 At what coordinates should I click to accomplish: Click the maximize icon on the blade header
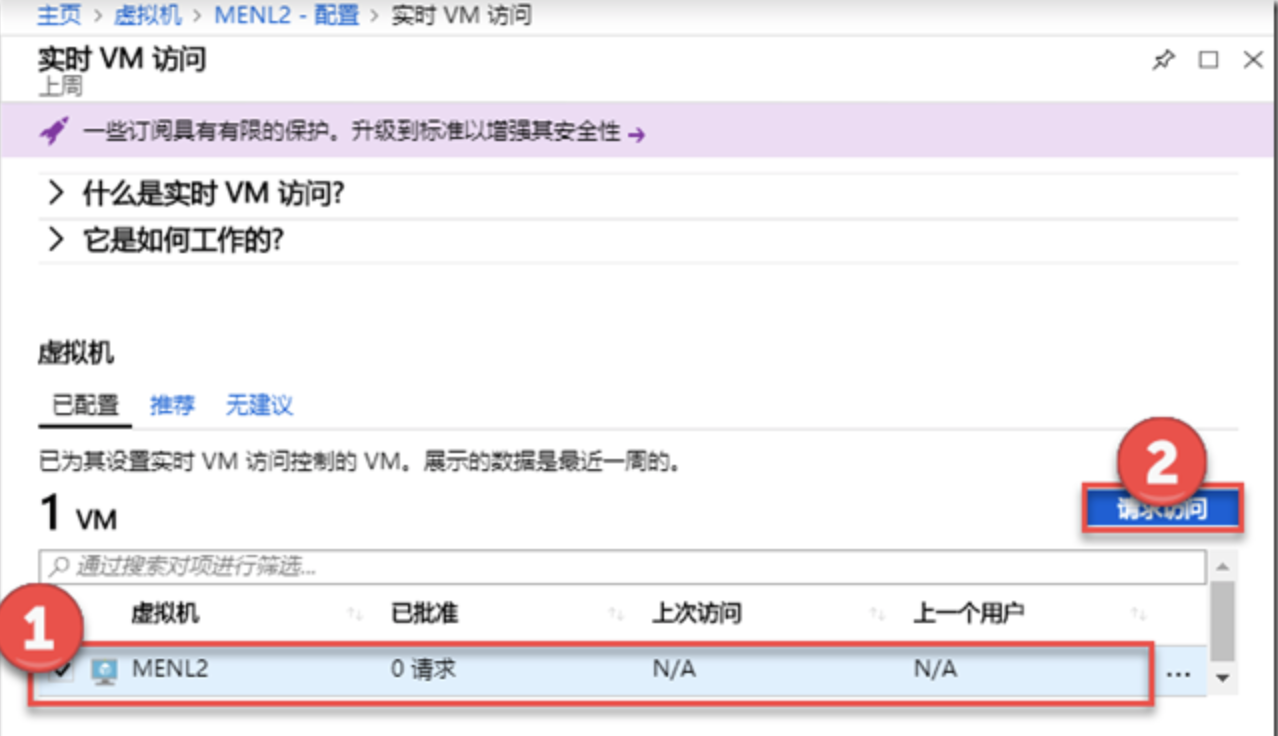pos(1207,59)
